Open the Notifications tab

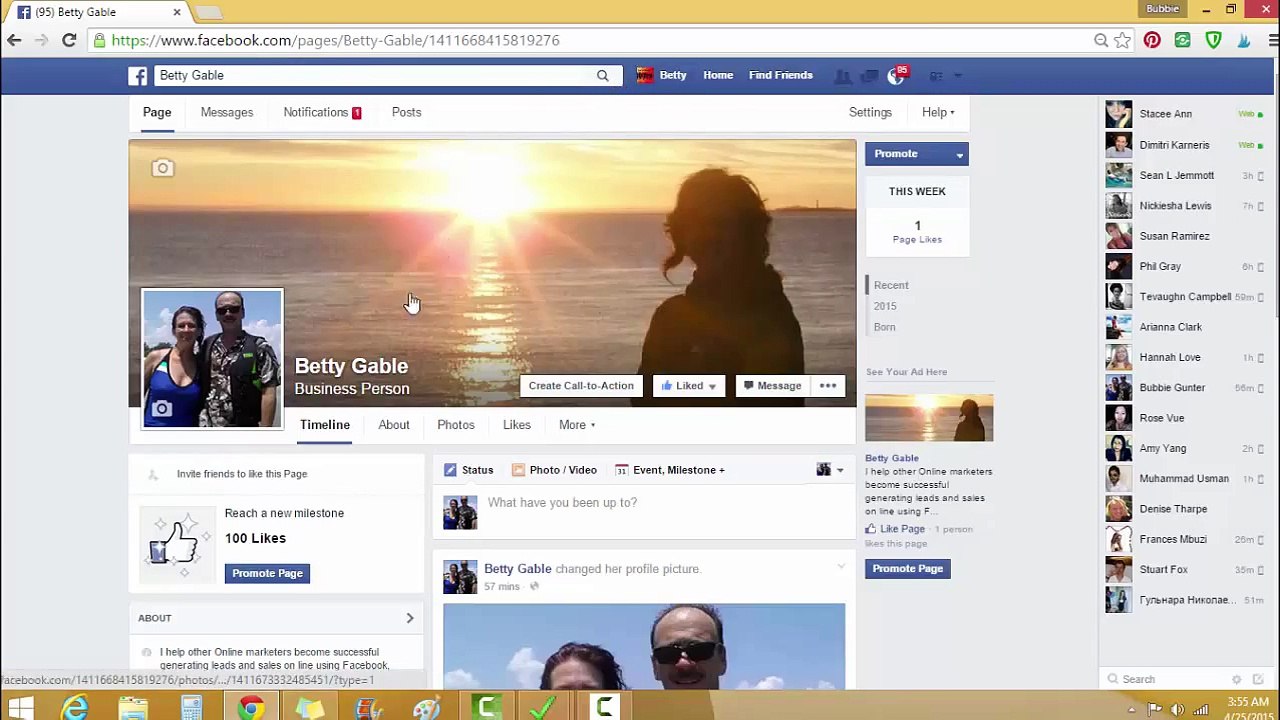coord(322,112)
